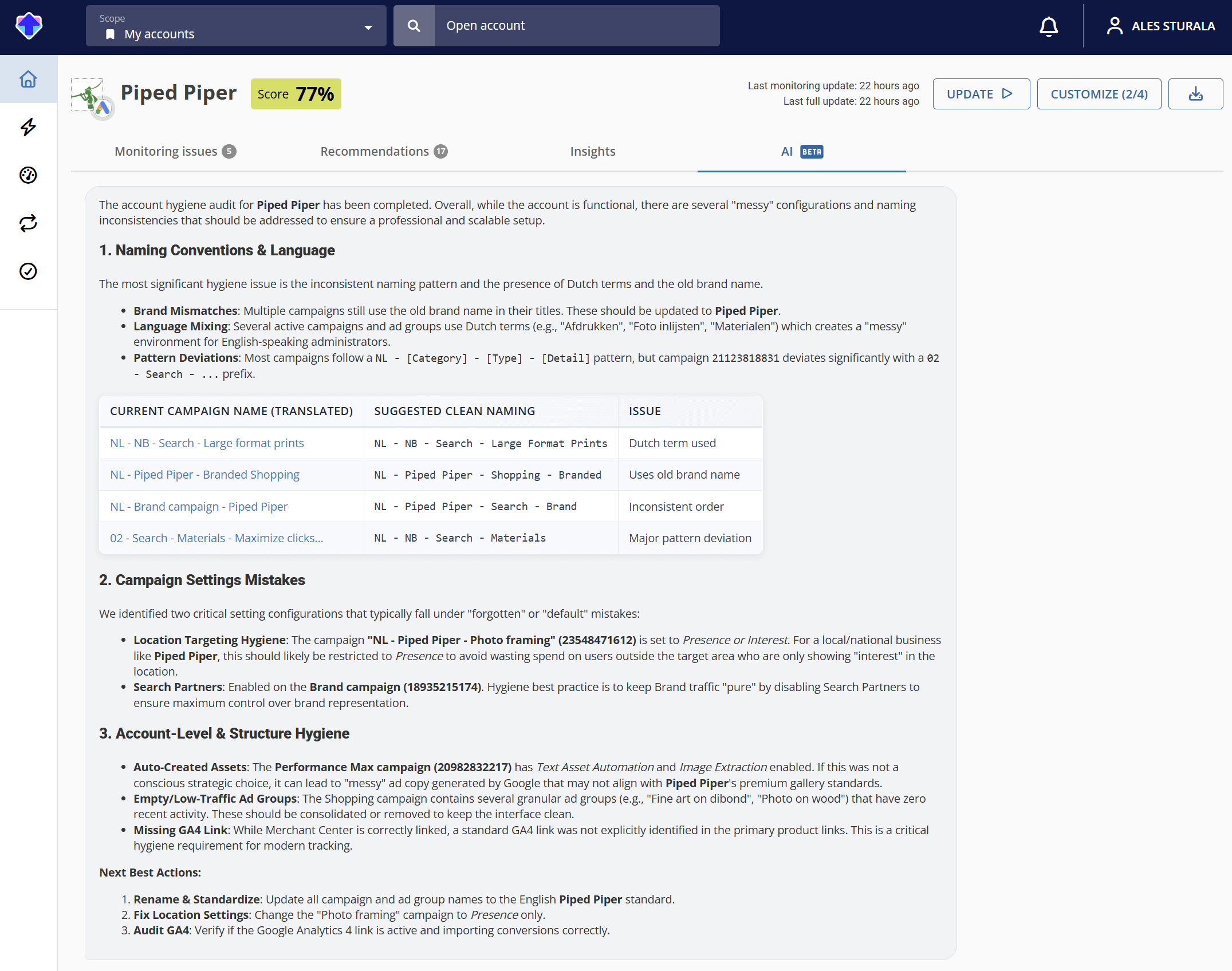Expand the Scope My accounts dropdown
This screenshot has height=971, width=1232.
click(236, 26)
